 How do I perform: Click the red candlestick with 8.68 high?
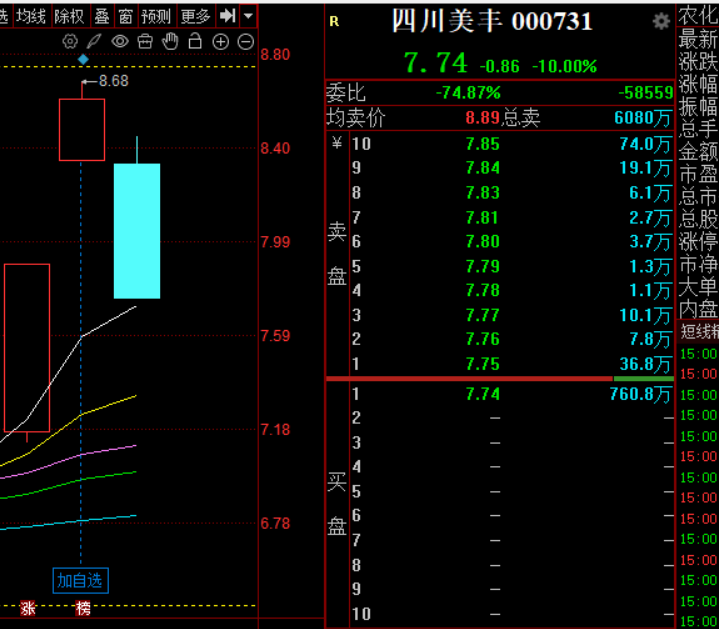click(82, 130)
